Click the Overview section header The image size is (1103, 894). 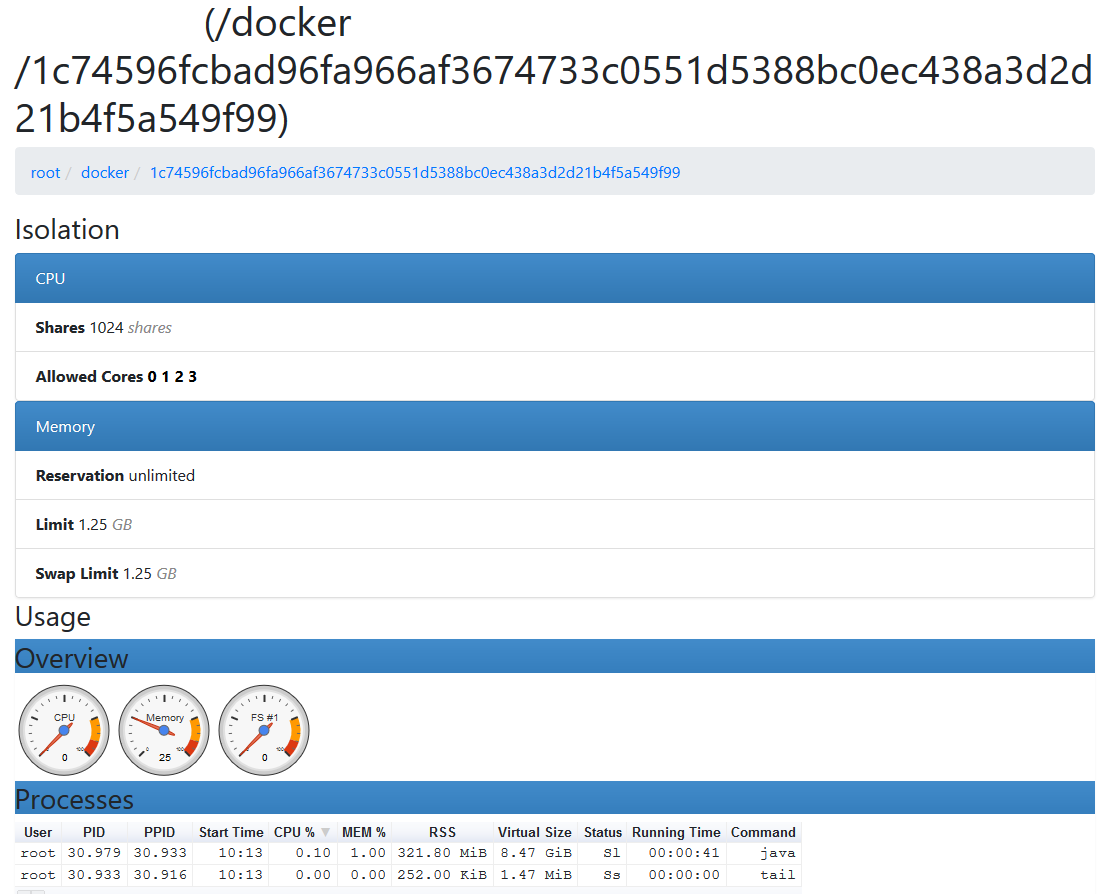[554, 657]
